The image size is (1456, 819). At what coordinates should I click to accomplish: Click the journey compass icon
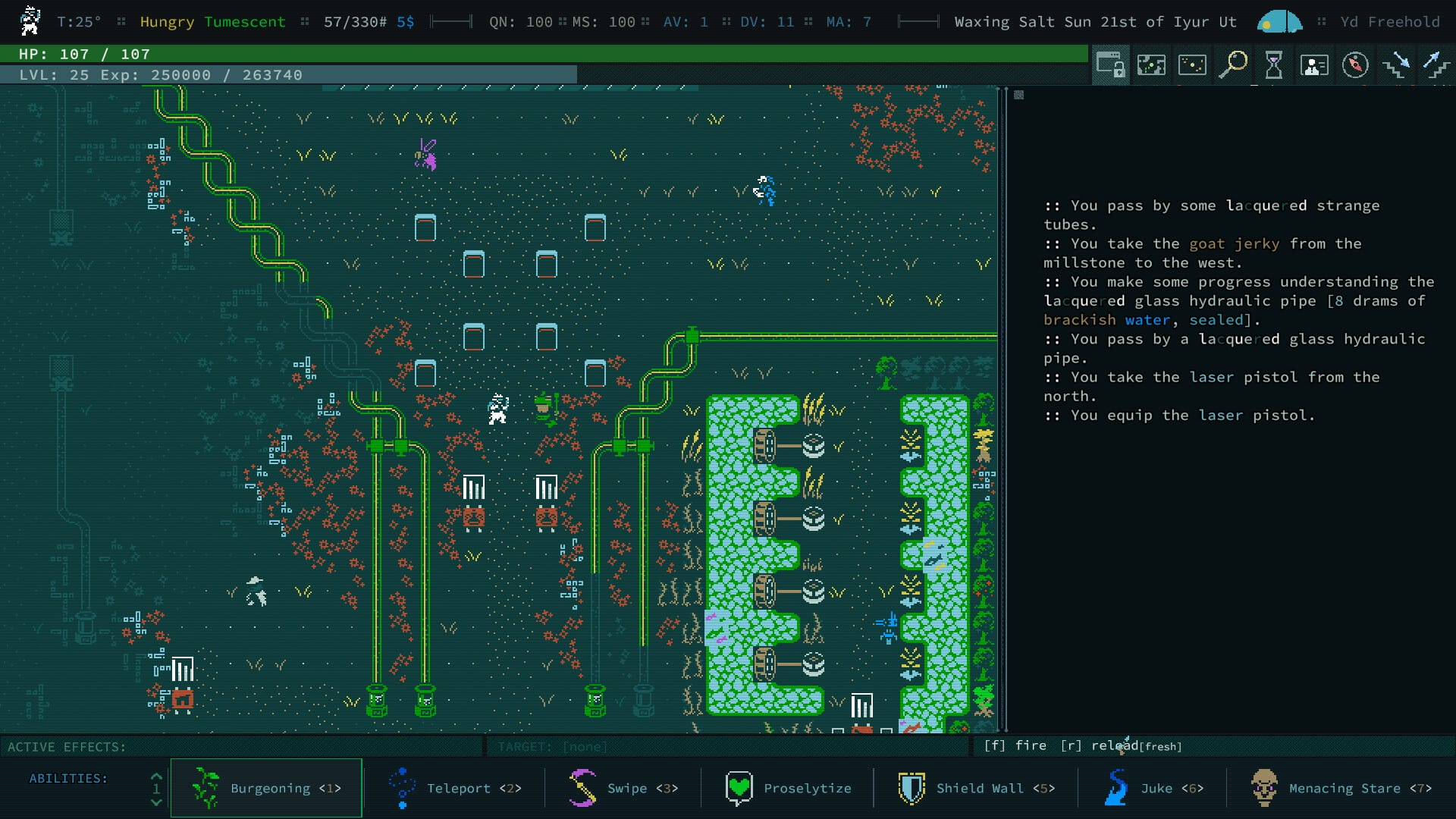click(x=1355, y=65)
